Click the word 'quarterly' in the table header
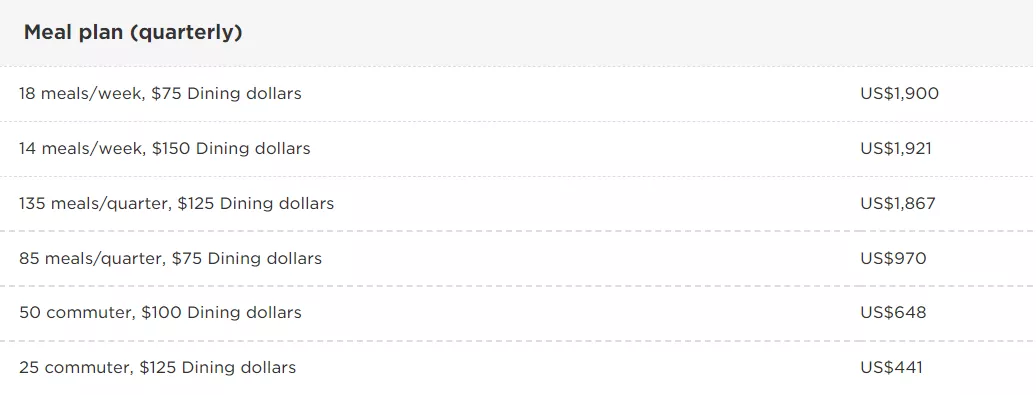 pos(185,32)
